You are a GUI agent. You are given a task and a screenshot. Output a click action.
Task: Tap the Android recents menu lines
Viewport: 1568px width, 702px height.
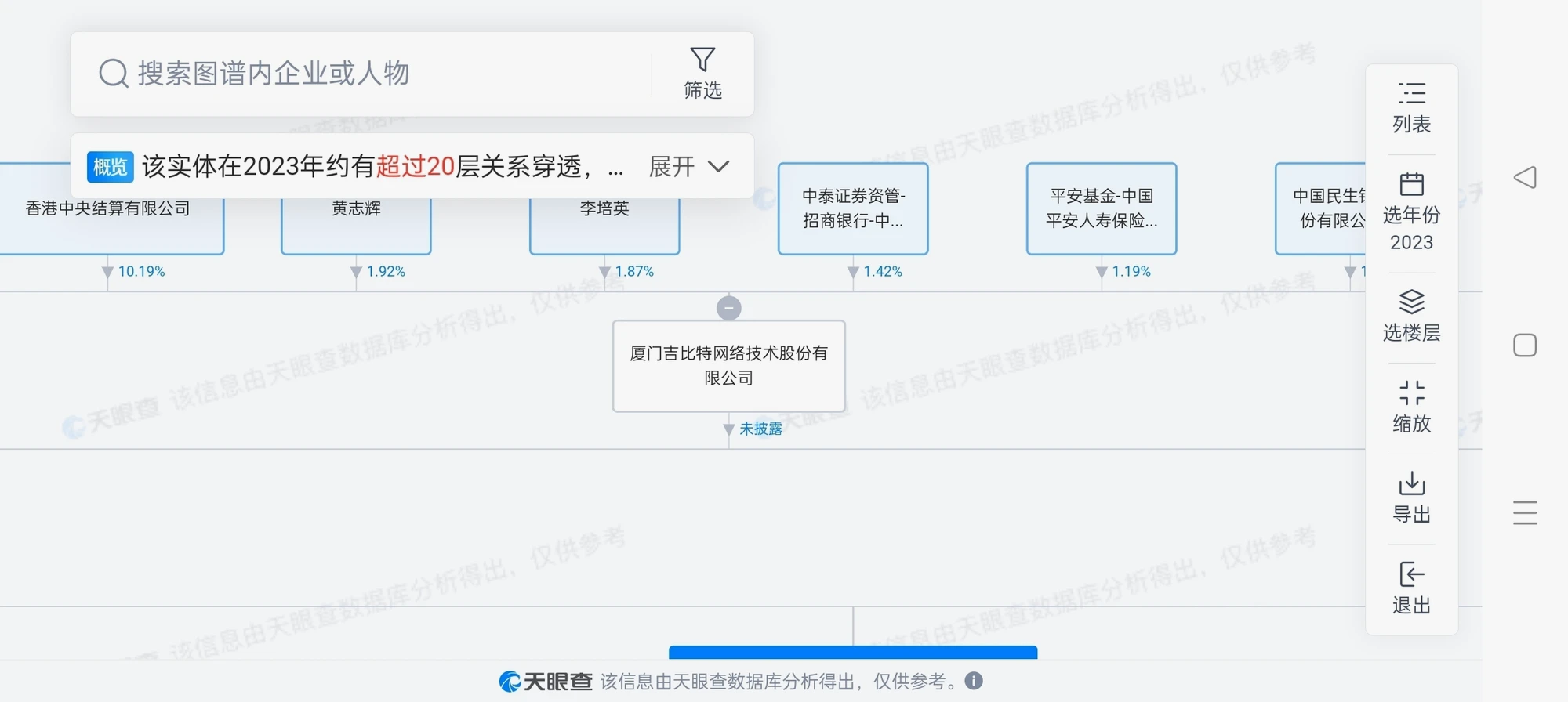[1525, 513]
